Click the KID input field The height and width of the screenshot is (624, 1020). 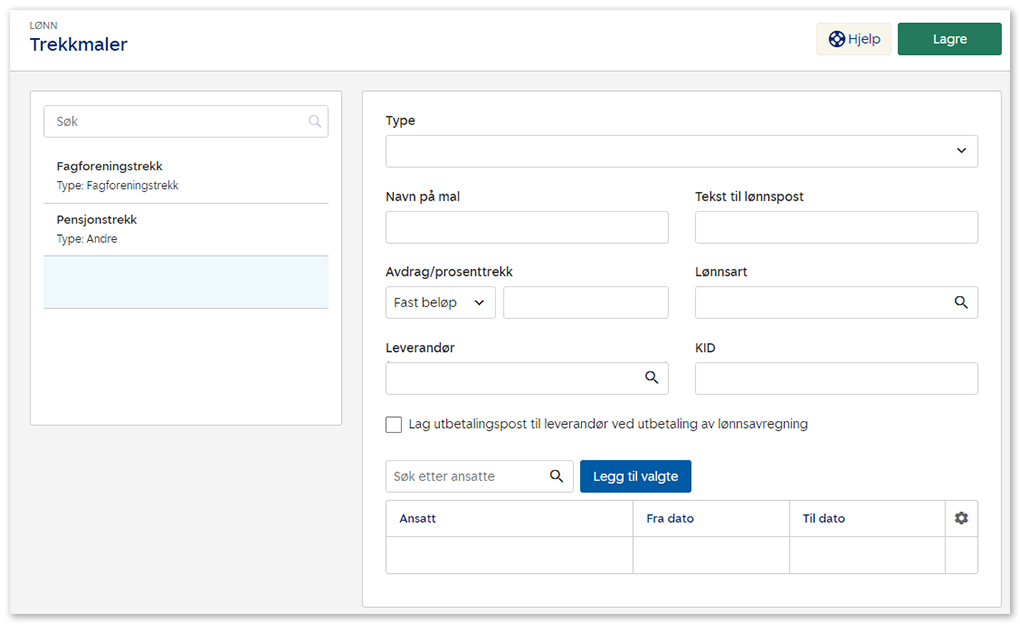coord(836,378)
